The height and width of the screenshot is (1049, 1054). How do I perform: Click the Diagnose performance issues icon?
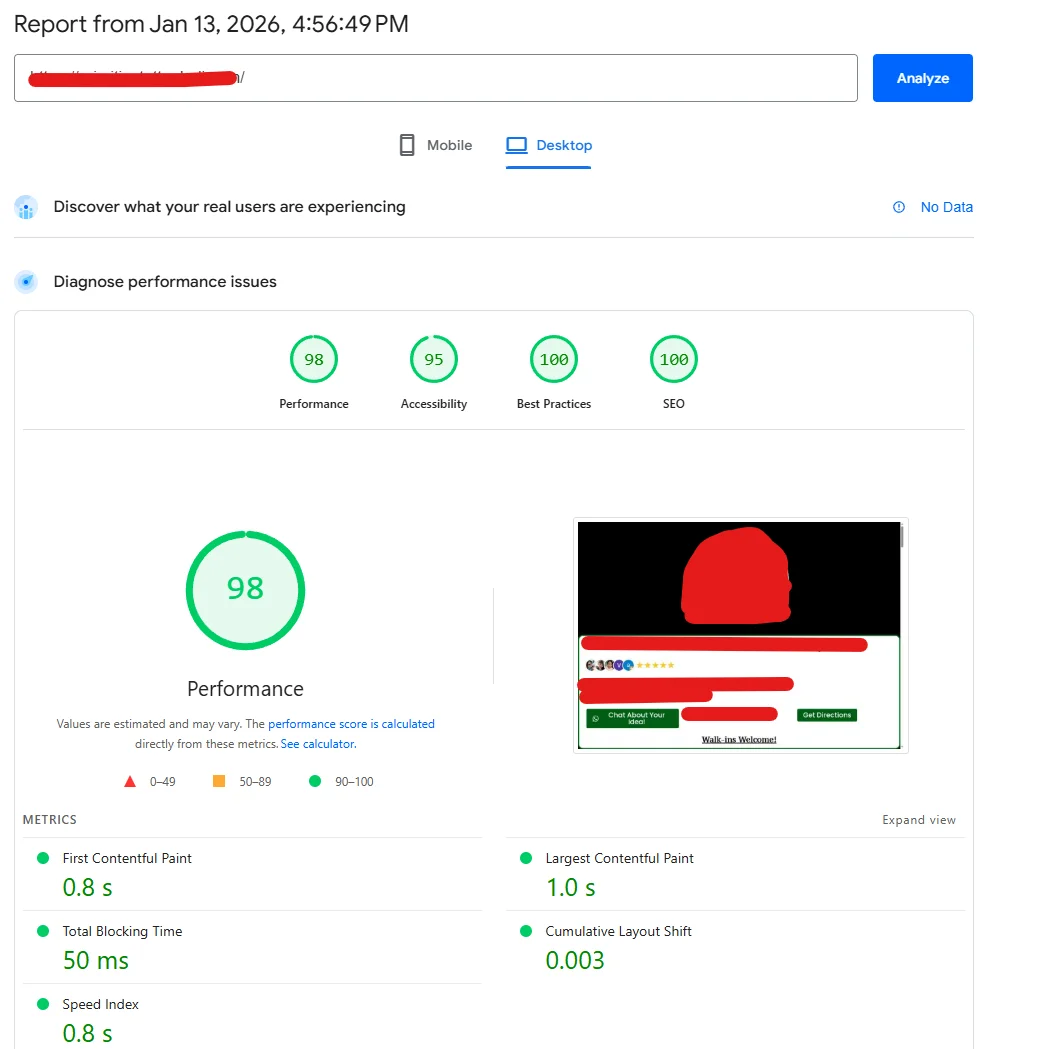click(x=25, y=282)
